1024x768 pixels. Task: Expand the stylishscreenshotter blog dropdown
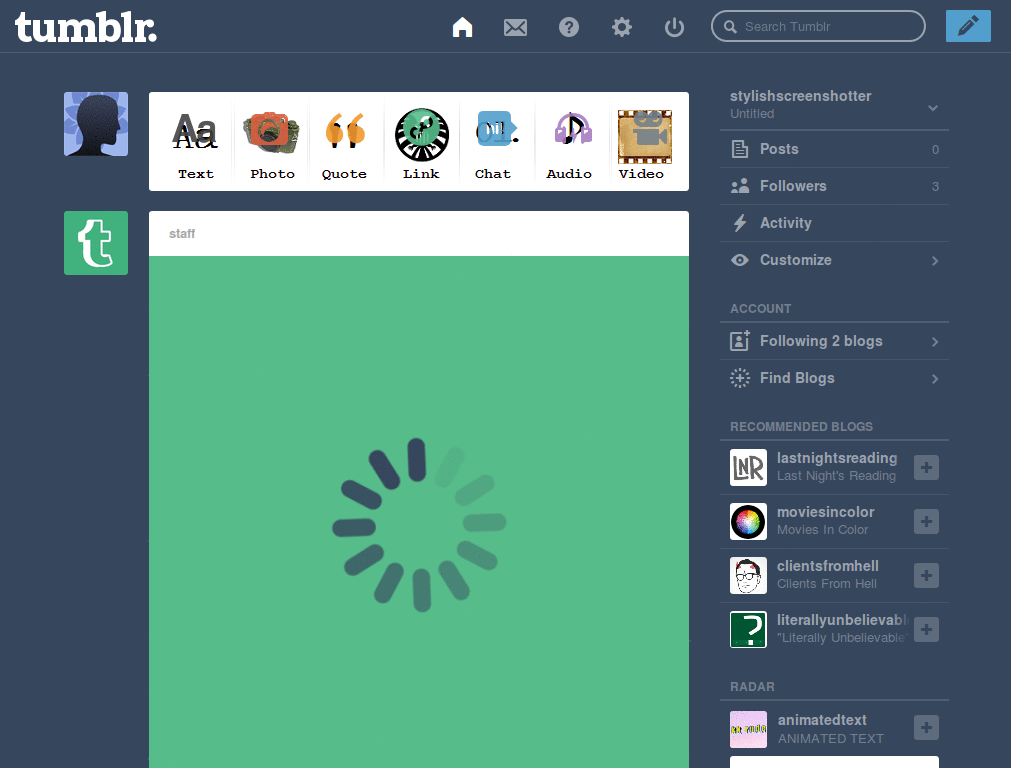(933, 108)
